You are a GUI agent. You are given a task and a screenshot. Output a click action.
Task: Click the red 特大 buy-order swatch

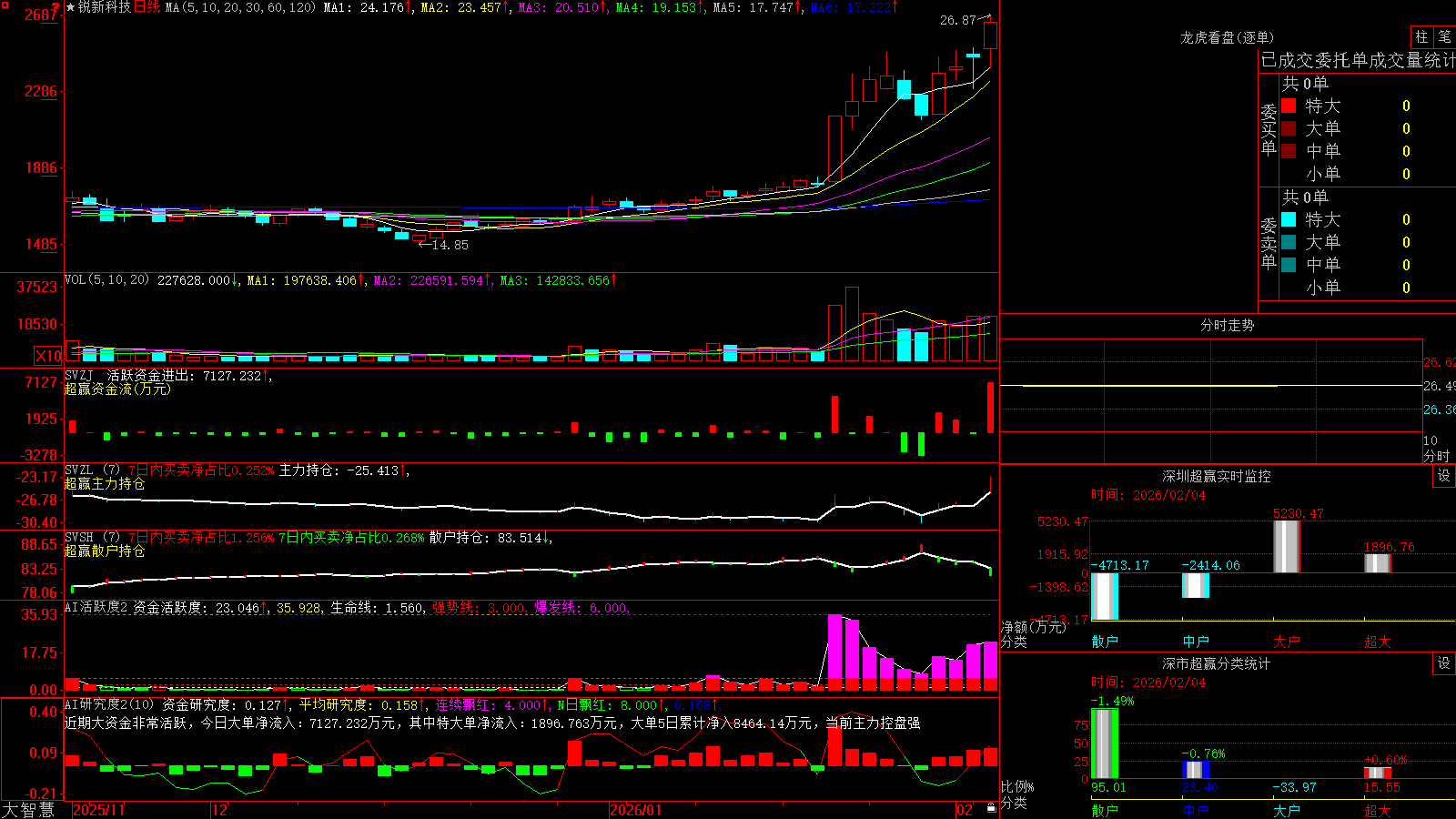click(1289, 106)
